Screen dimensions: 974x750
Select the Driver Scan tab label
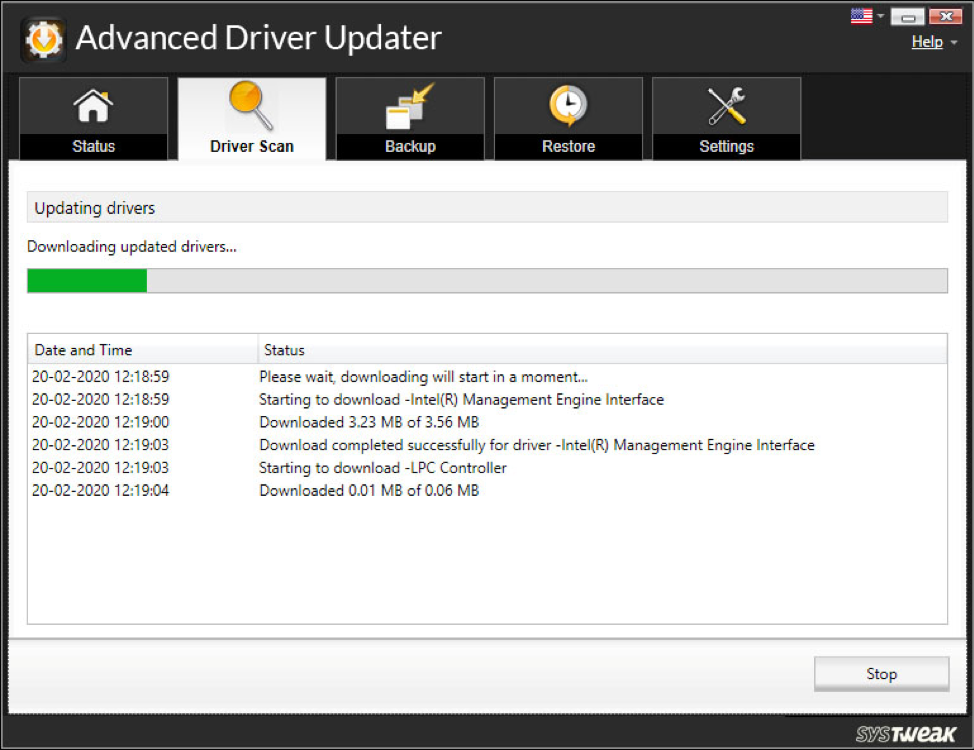click(252, 147)
